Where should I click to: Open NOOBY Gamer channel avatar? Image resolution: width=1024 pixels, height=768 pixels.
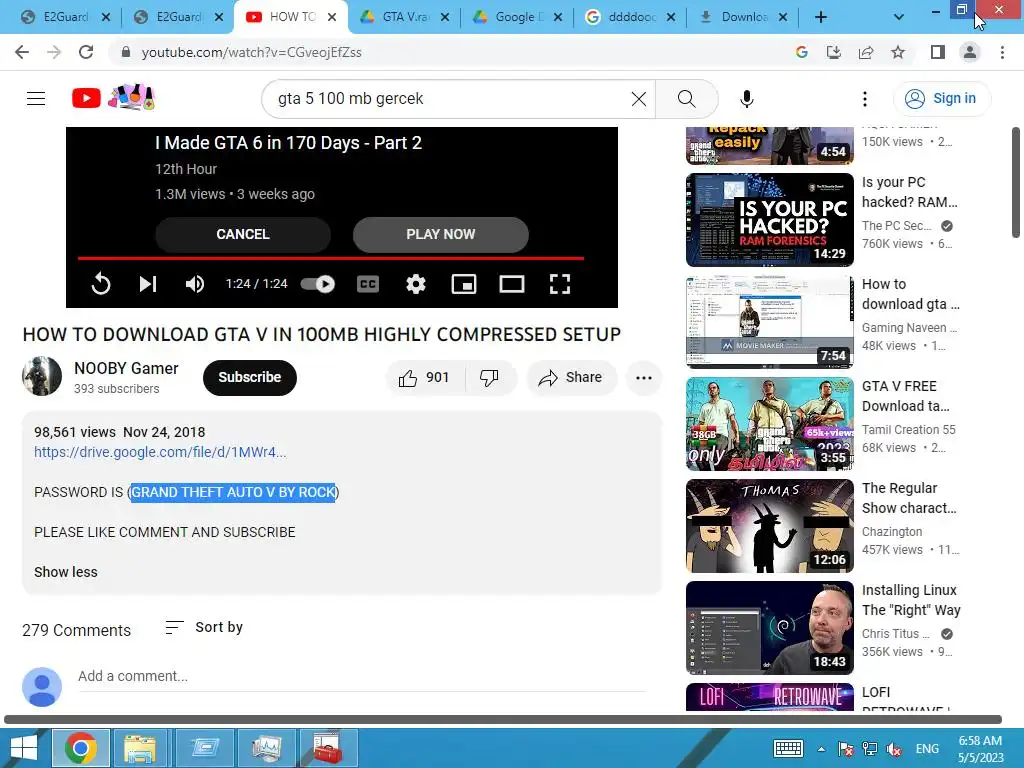42,376
